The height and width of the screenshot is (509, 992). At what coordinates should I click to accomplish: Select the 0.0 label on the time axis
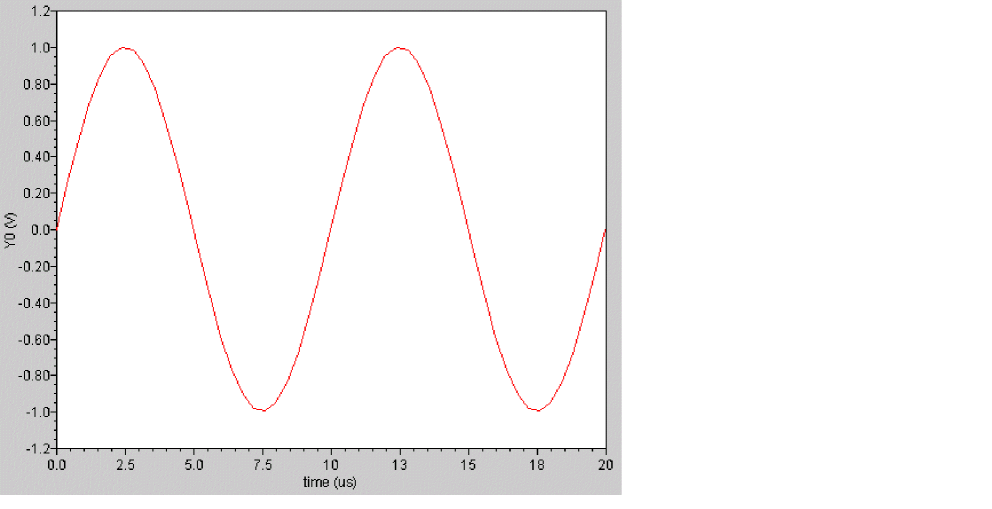coord(57,465)
